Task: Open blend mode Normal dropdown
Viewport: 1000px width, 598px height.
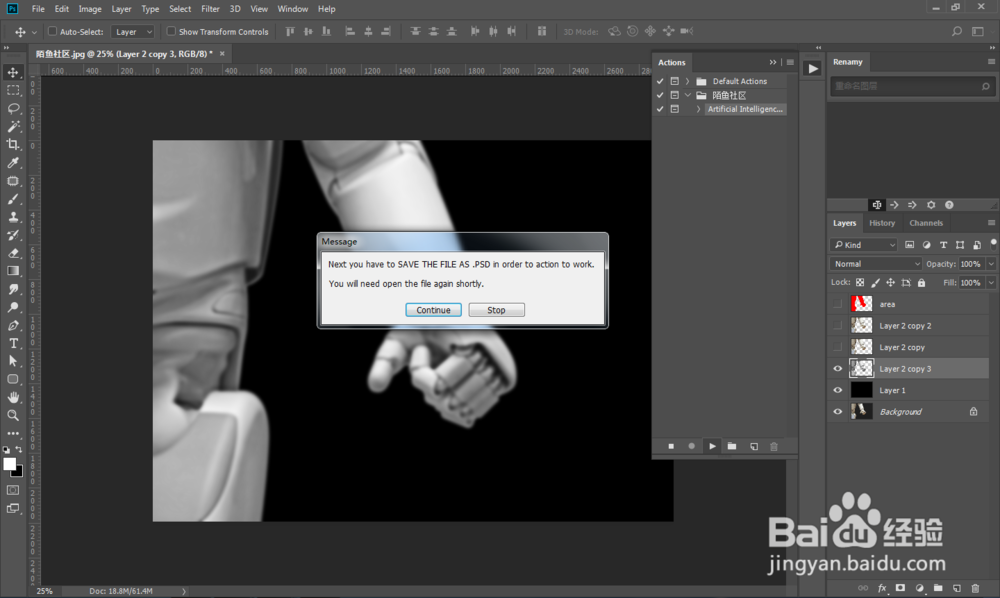Action: pyautogui.click(x=876, y=264)
